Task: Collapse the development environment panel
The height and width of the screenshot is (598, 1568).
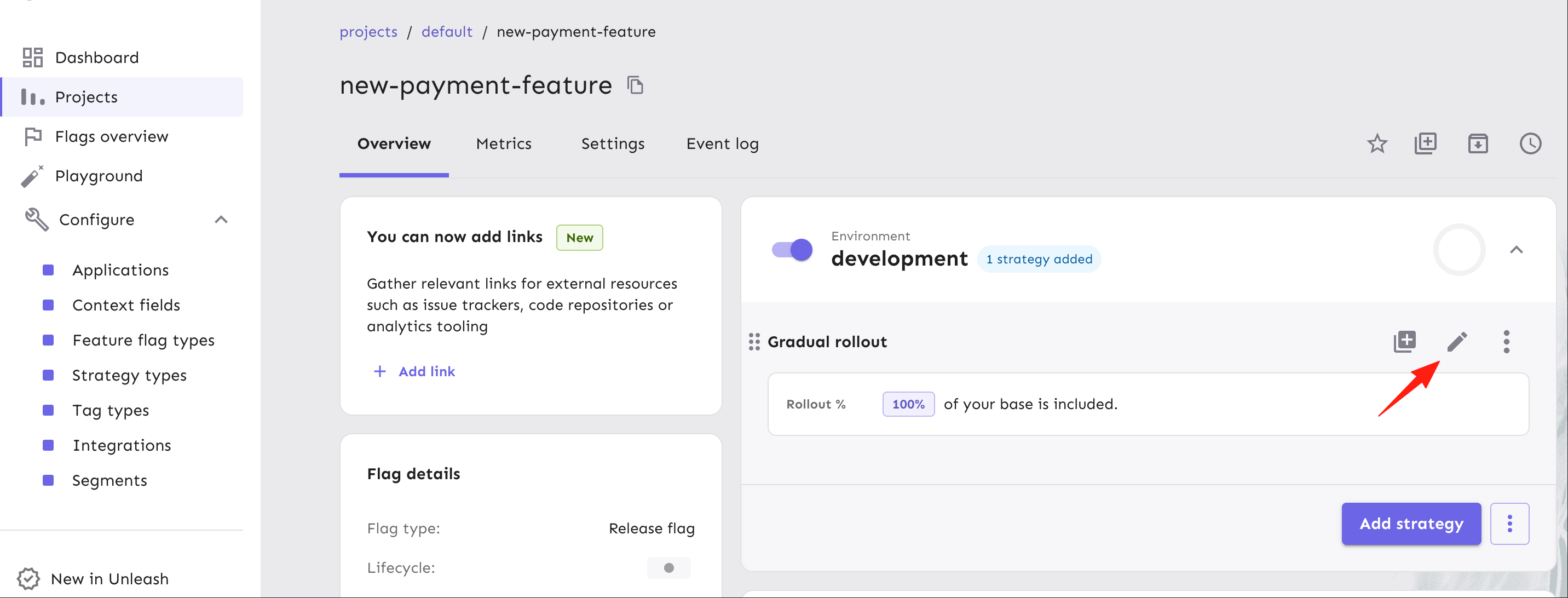Action: (x=1516, y=250)
